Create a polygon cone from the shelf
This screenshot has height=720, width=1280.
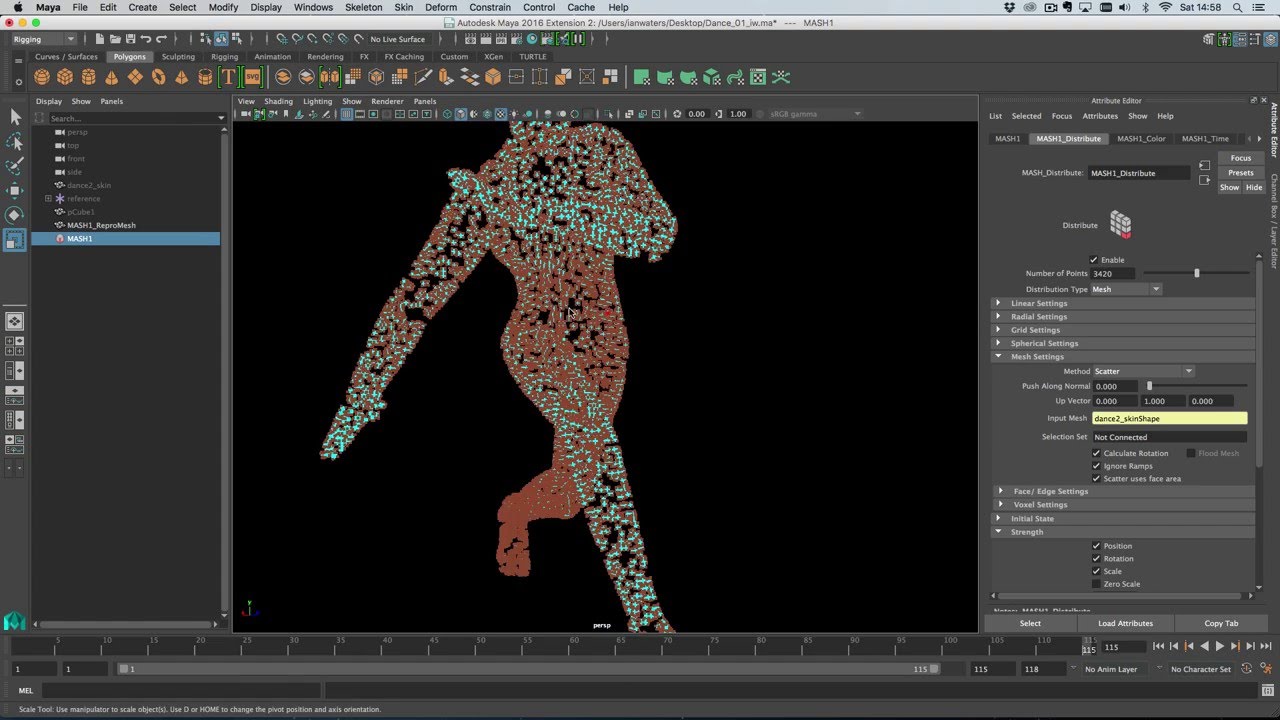coord(111,77)
